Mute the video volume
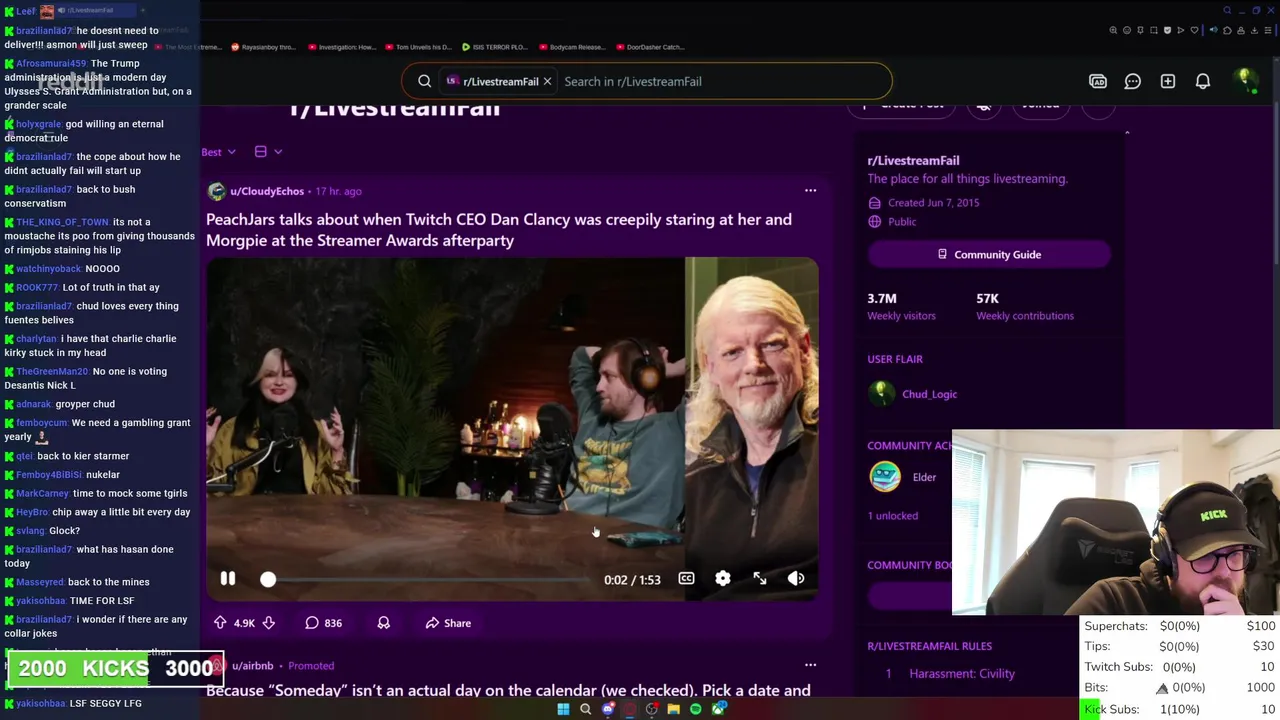 click(796, 579)
